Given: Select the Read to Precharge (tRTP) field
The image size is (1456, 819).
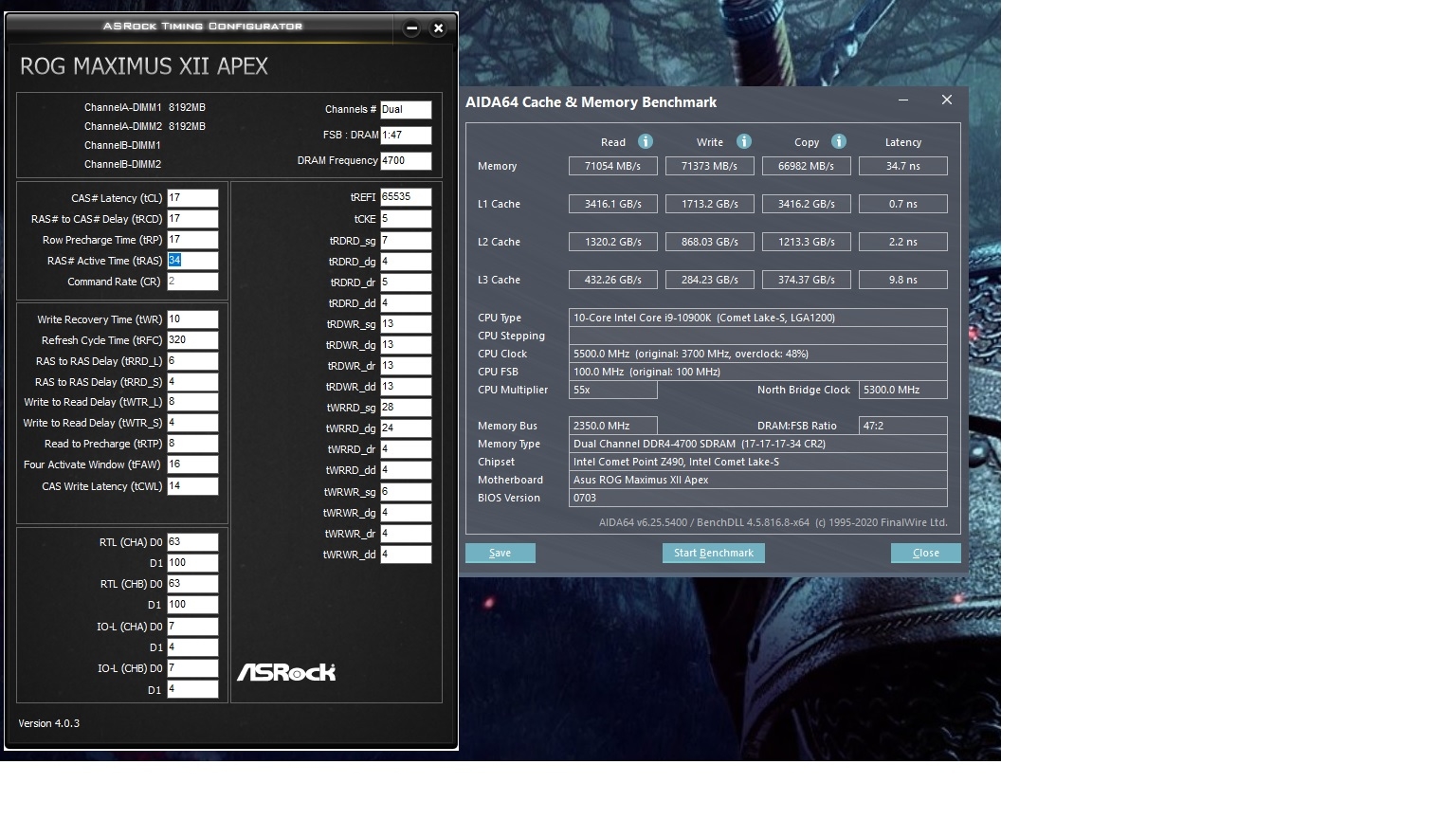Looking at the screenshot, I should point(193,444).
